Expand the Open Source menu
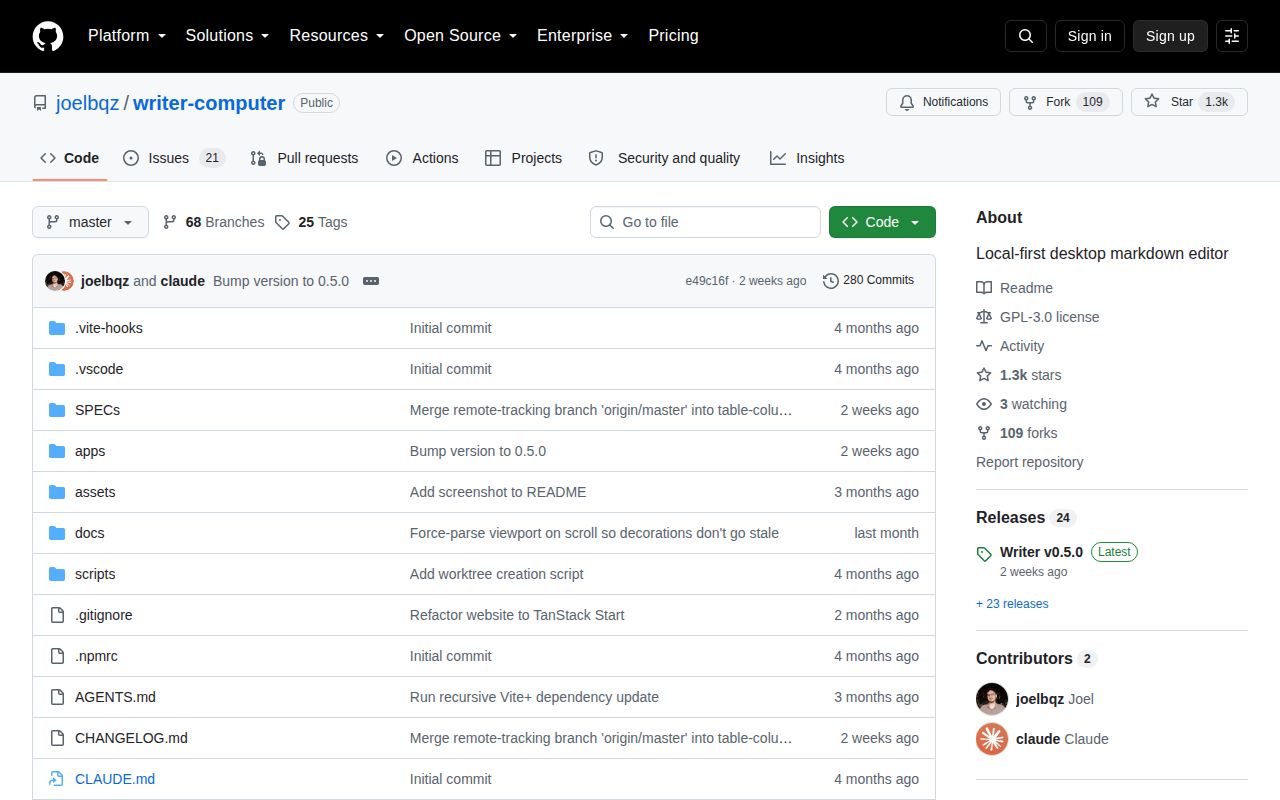The width and height of the screenshot is (1280, 800). [461, 36]
